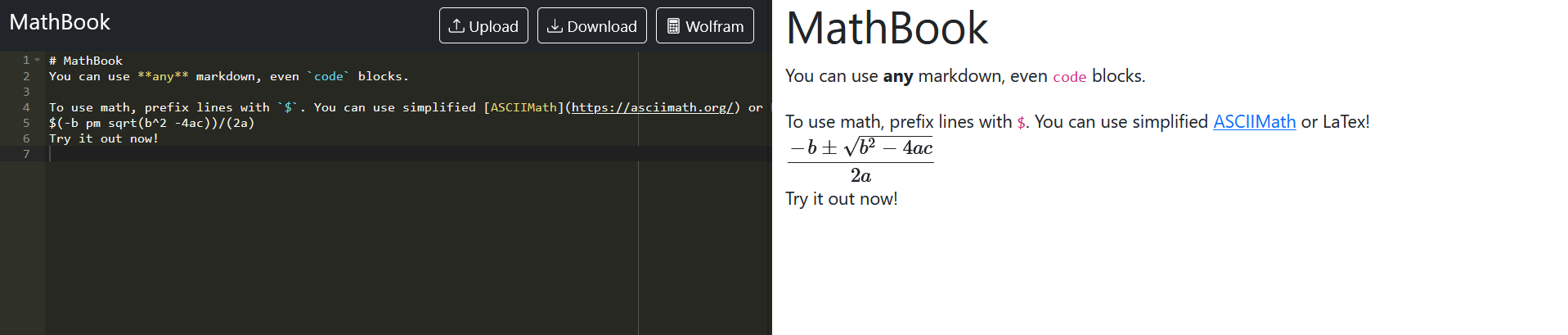Click the 'Try it out now!' preview text

click(x=842, y=199)
